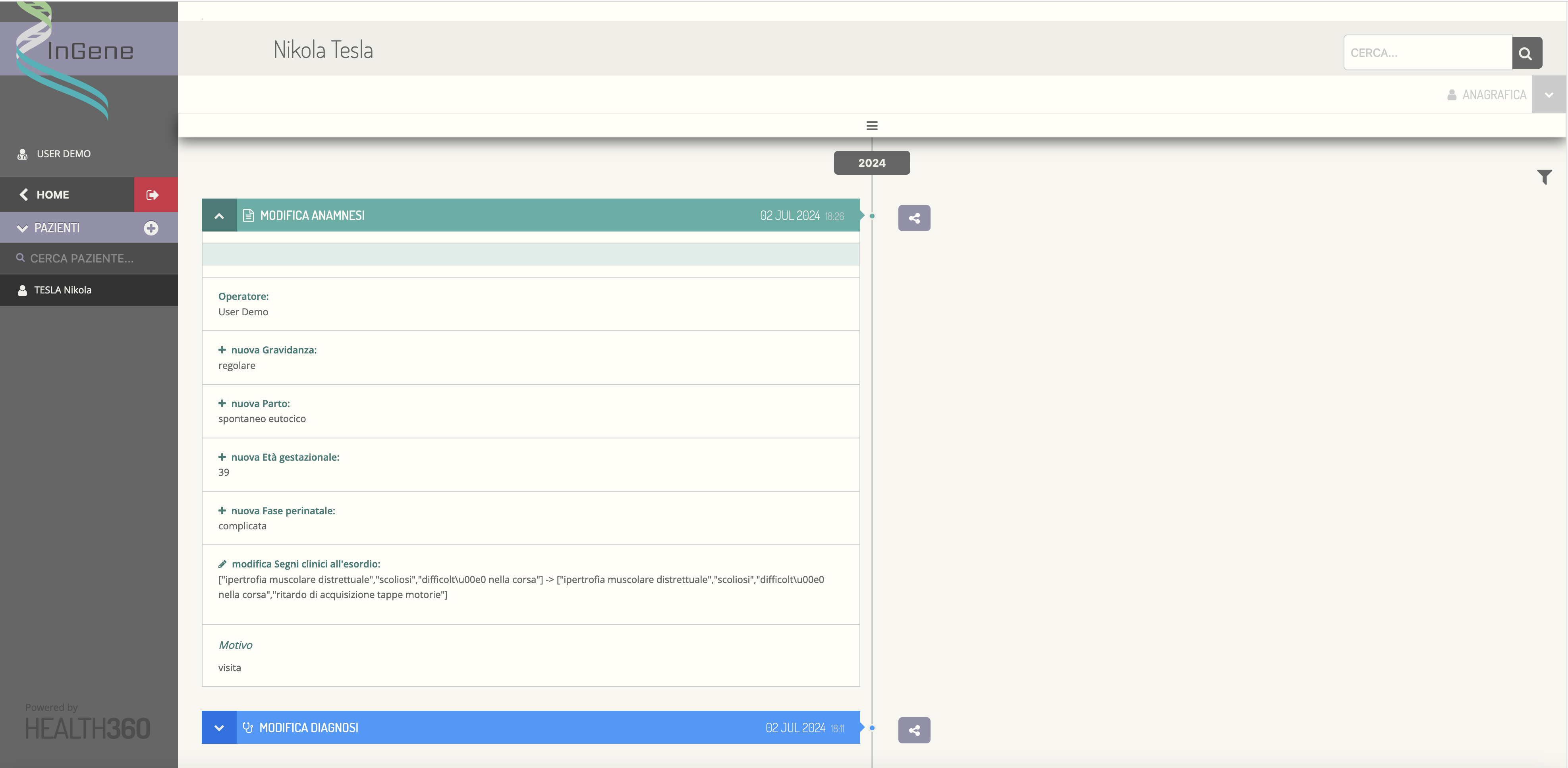Share the Modifica Diagnosi event
Viewport: 1568px width, 768px height.
(x=914, y=730)
